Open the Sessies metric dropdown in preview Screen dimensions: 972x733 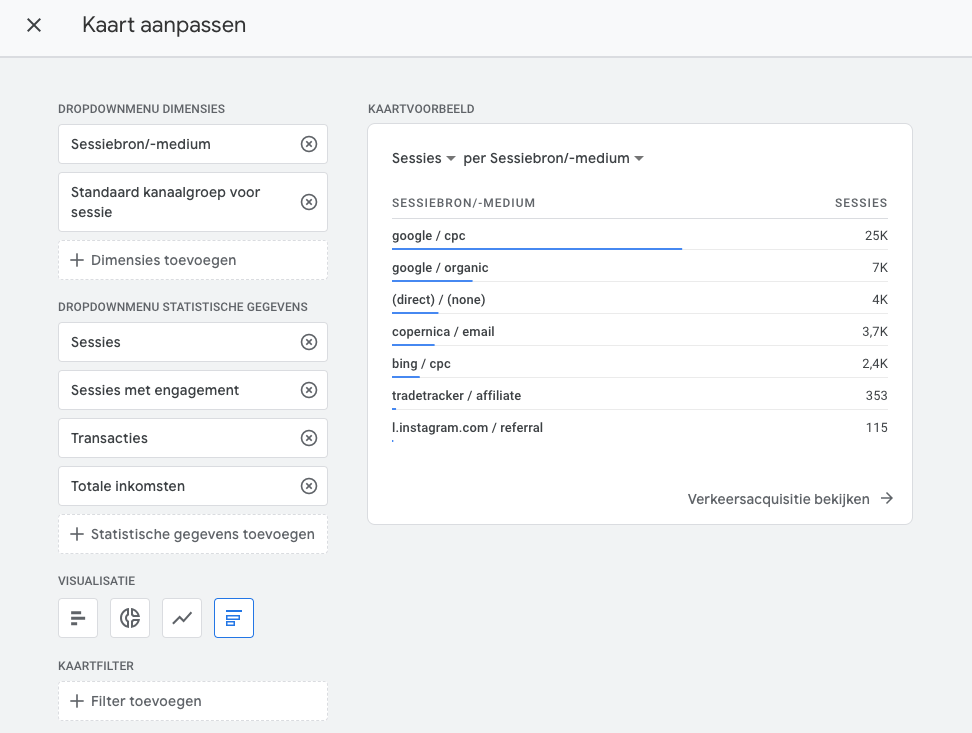click(x=424, y=158)
